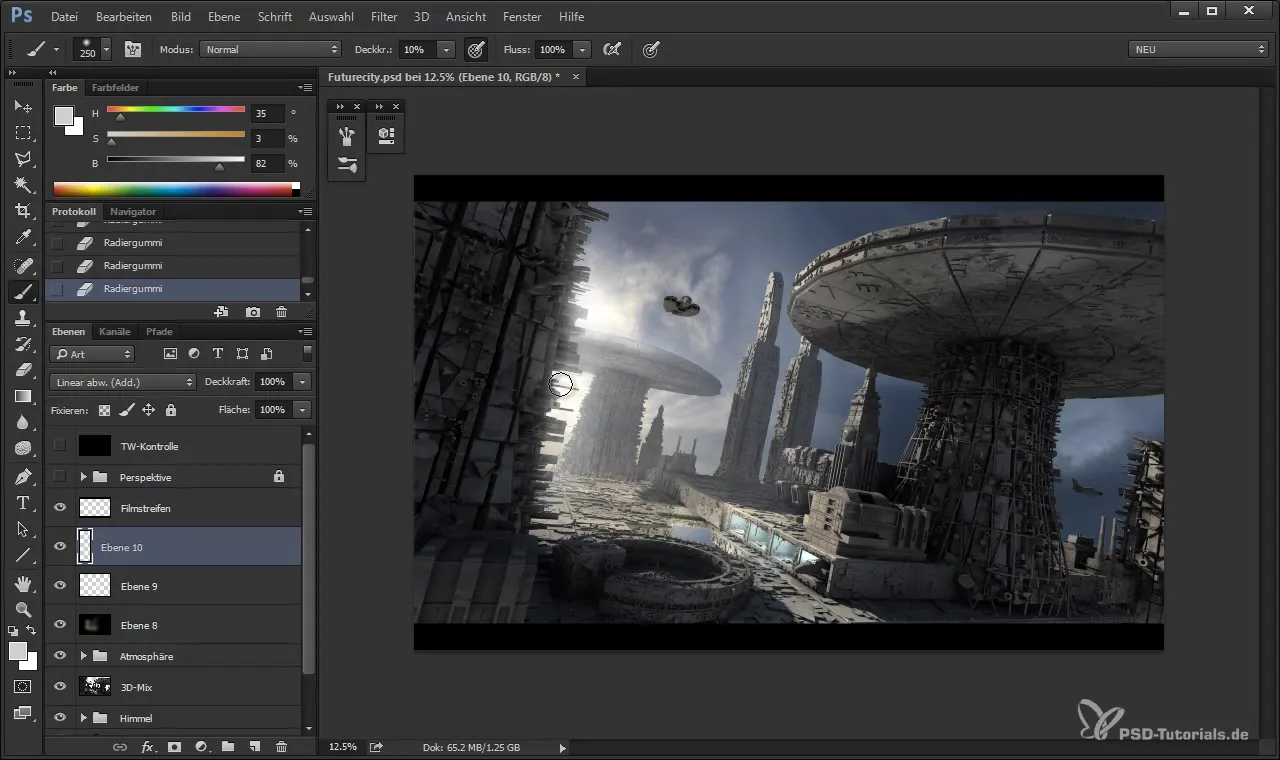This screenshot has width=1280, height=760.
Task: Open the layer Fläche dropdown arrow
Action: [x=303, y=410]
